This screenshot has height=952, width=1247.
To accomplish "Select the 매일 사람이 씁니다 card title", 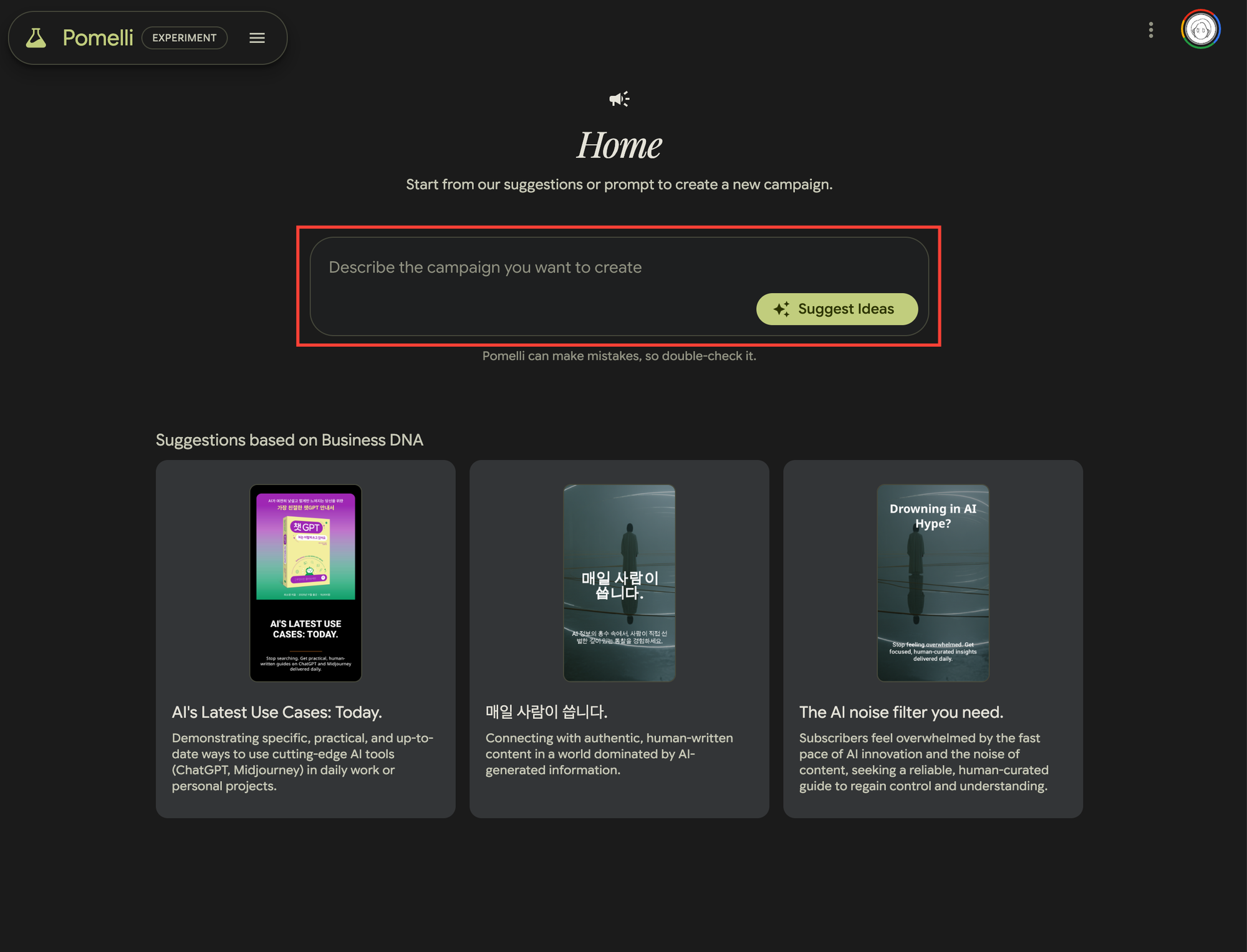I will point(546,712).
